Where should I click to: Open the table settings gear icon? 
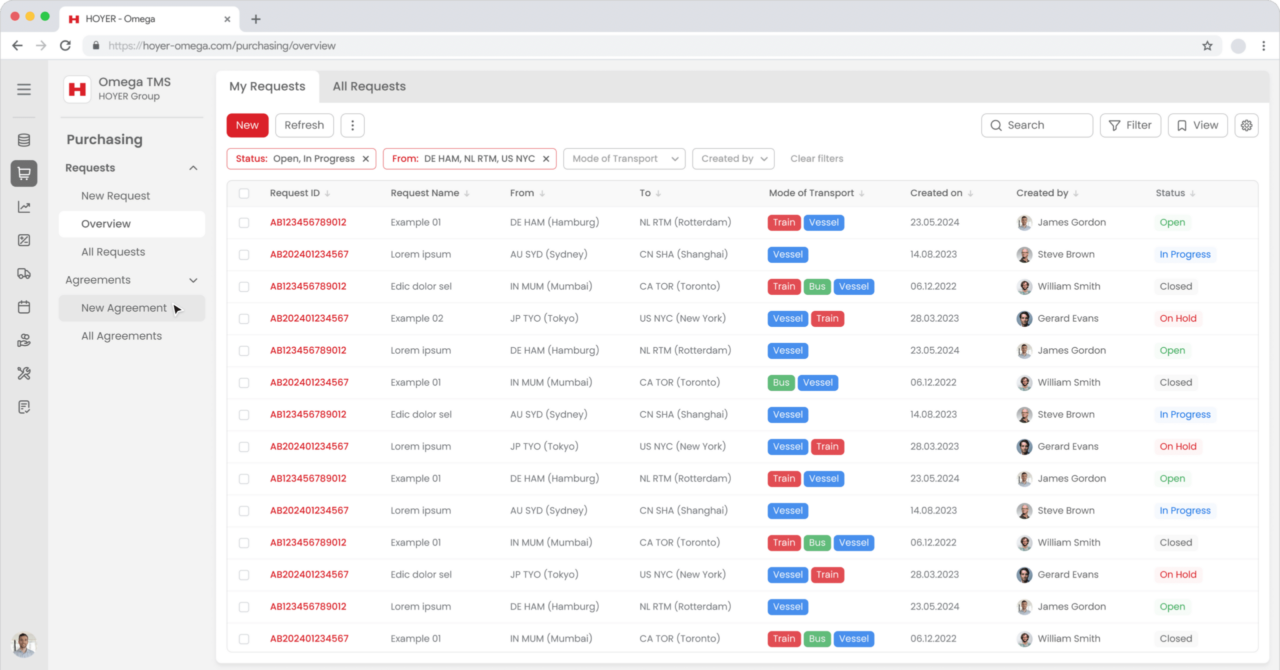click(x=1246, y=125)
